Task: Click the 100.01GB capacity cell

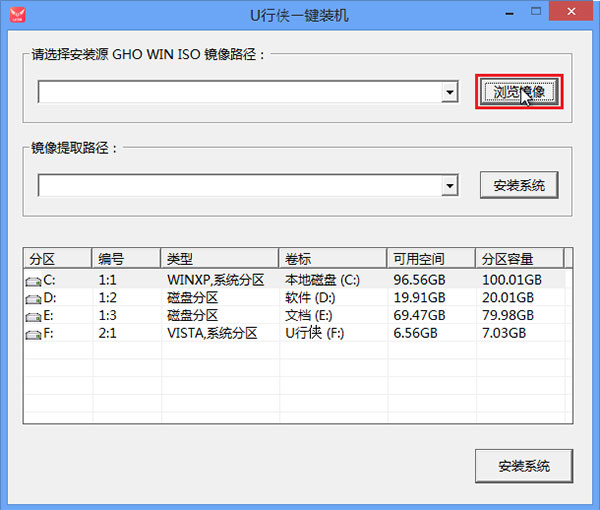Action: point(512,280)
